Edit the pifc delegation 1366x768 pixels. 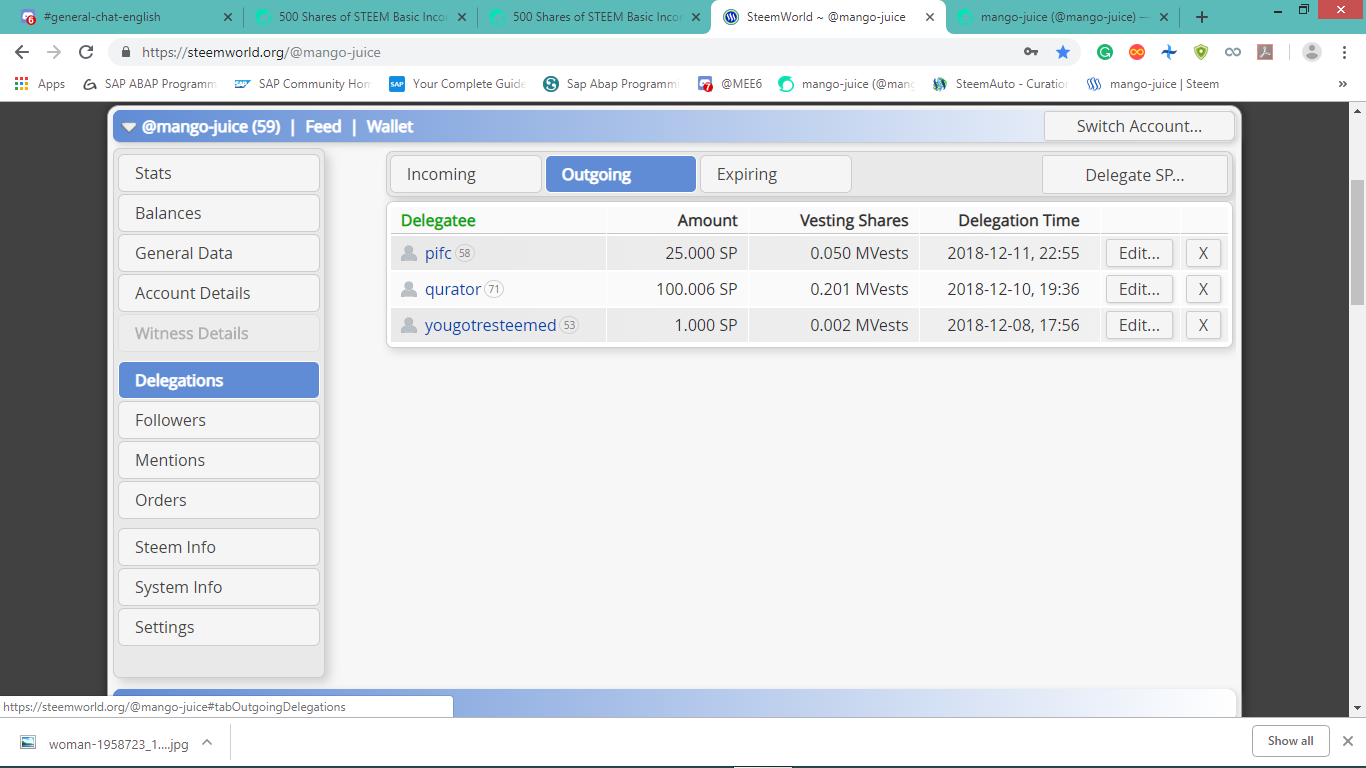(x=1139, y=253)
